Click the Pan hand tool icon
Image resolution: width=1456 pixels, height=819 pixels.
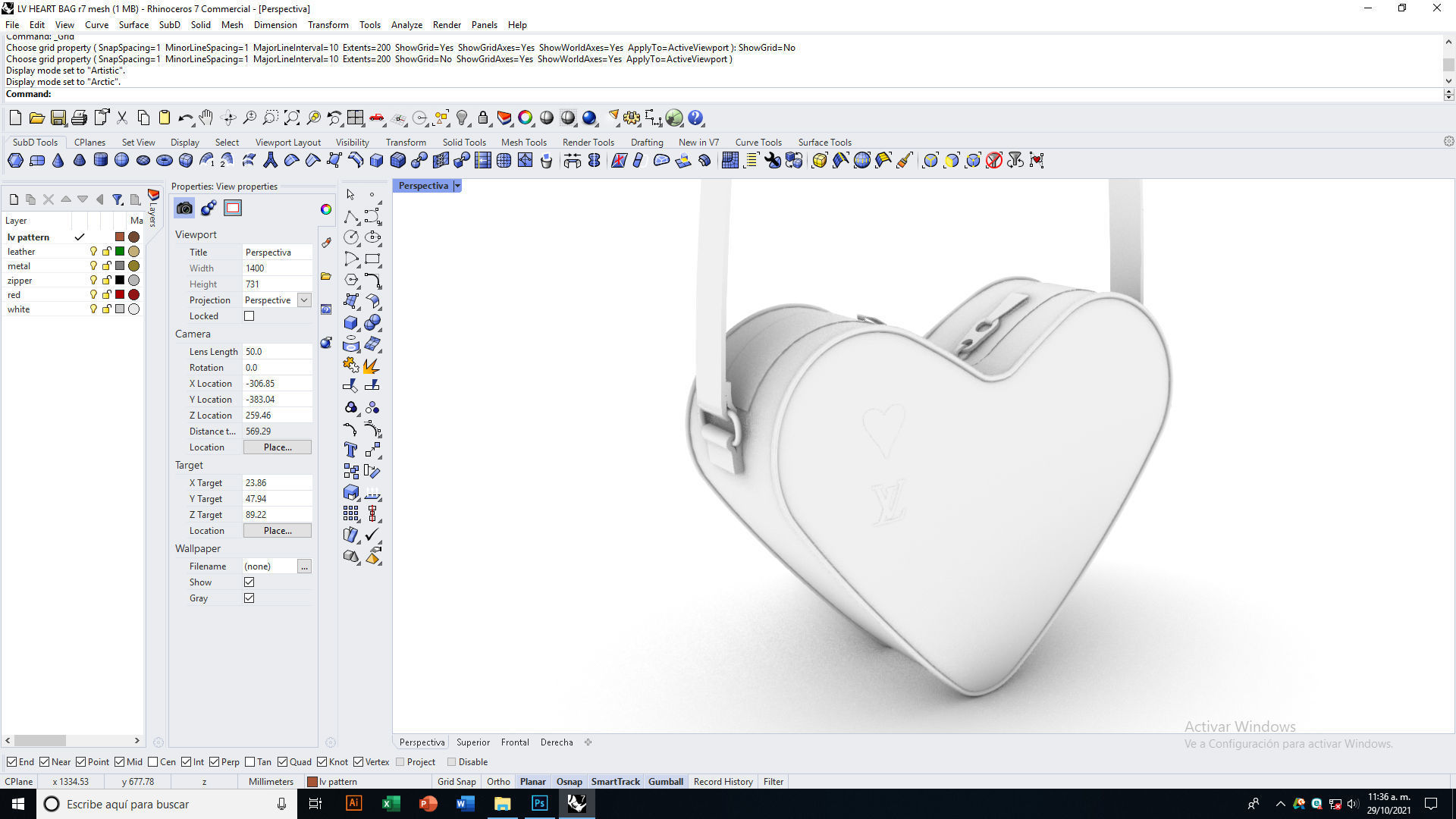point(206,118)
